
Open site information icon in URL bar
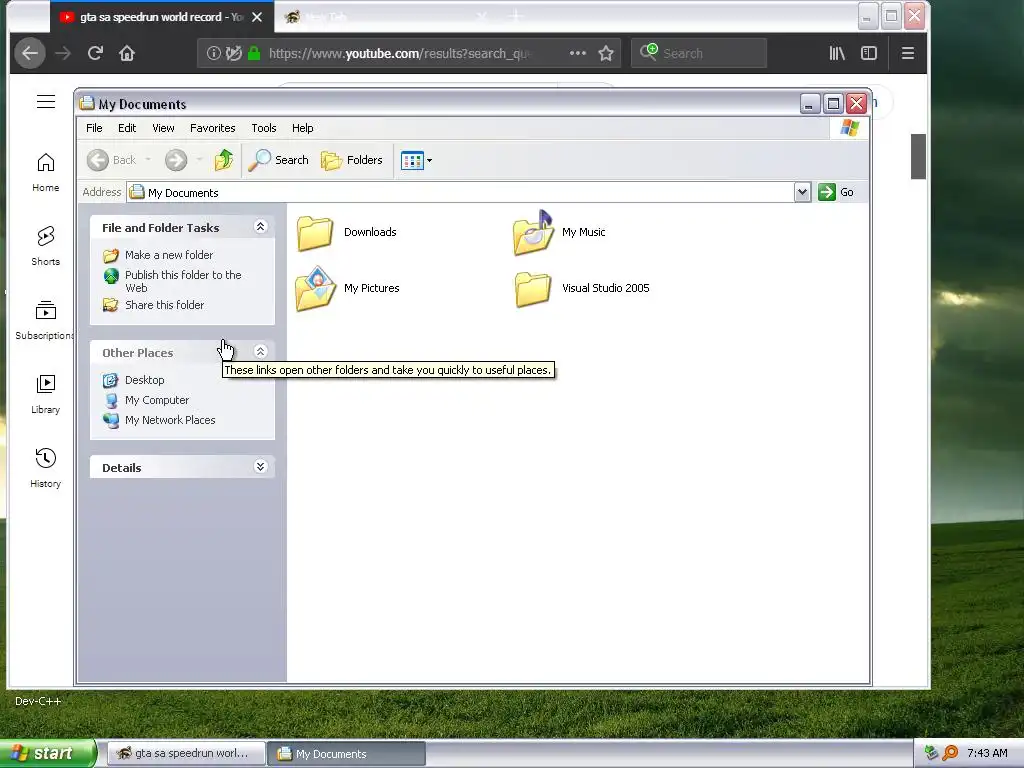[213, 53]
